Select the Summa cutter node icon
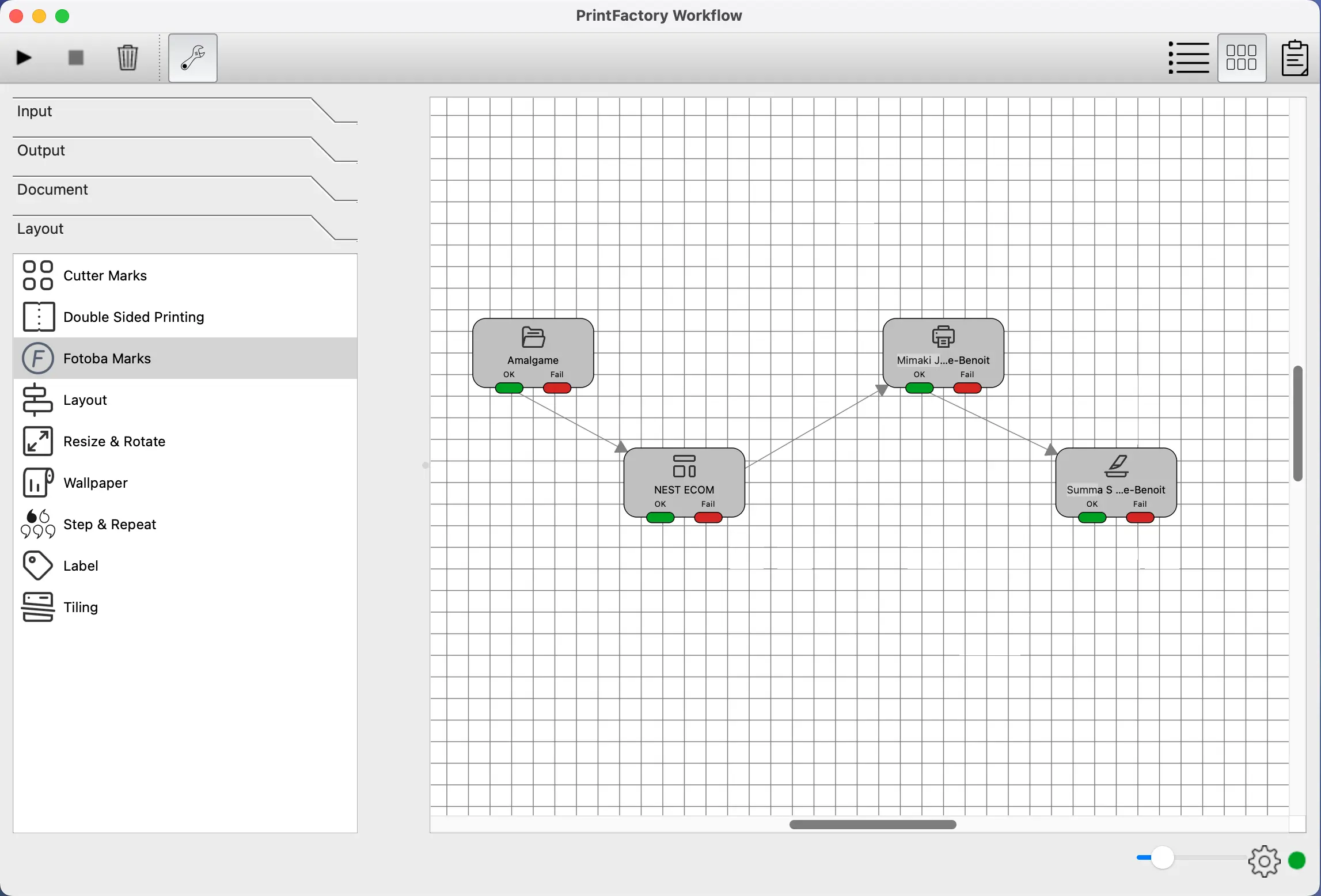 [x=1117, y=466]
